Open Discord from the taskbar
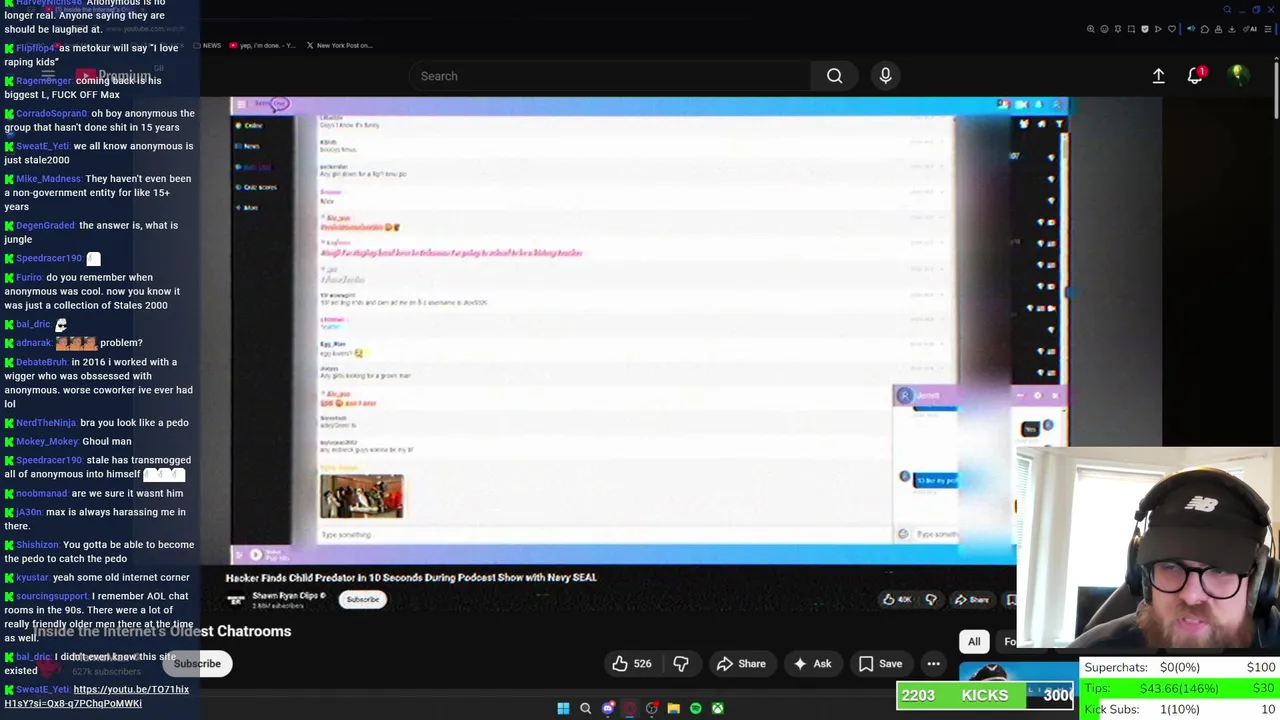Screen dimensions: 1280x720 tap(608, 708)
